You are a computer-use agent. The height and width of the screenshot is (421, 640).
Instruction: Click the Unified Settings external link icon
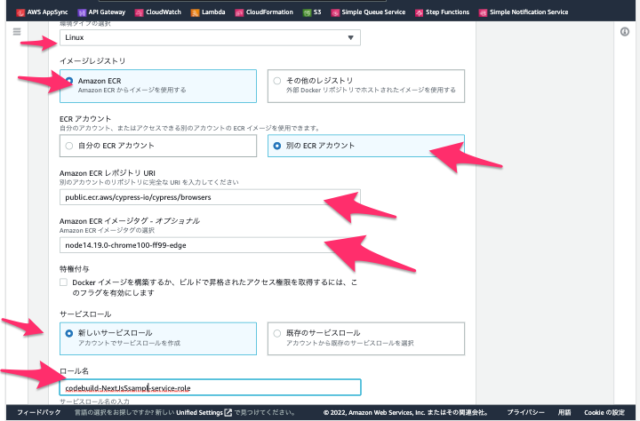click(228, 412)
